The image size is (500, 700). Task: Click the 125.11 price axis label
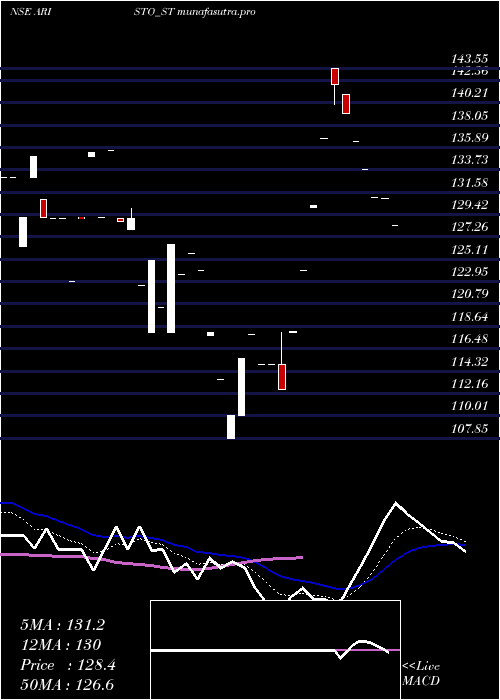(469, 250)
